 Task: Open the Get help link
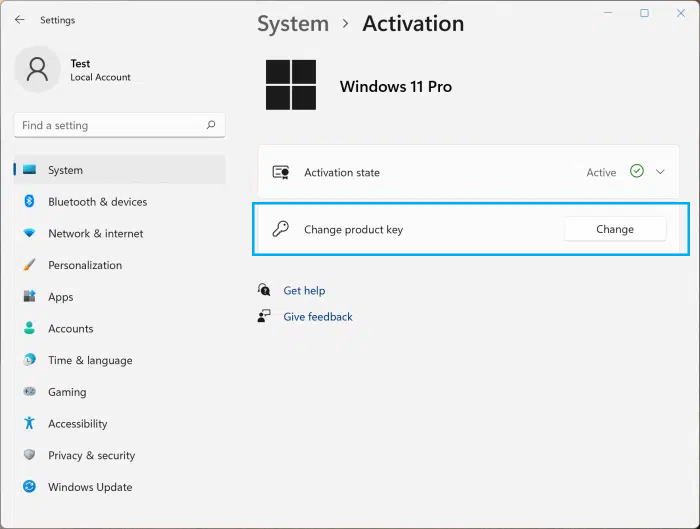tap(304, 291)
